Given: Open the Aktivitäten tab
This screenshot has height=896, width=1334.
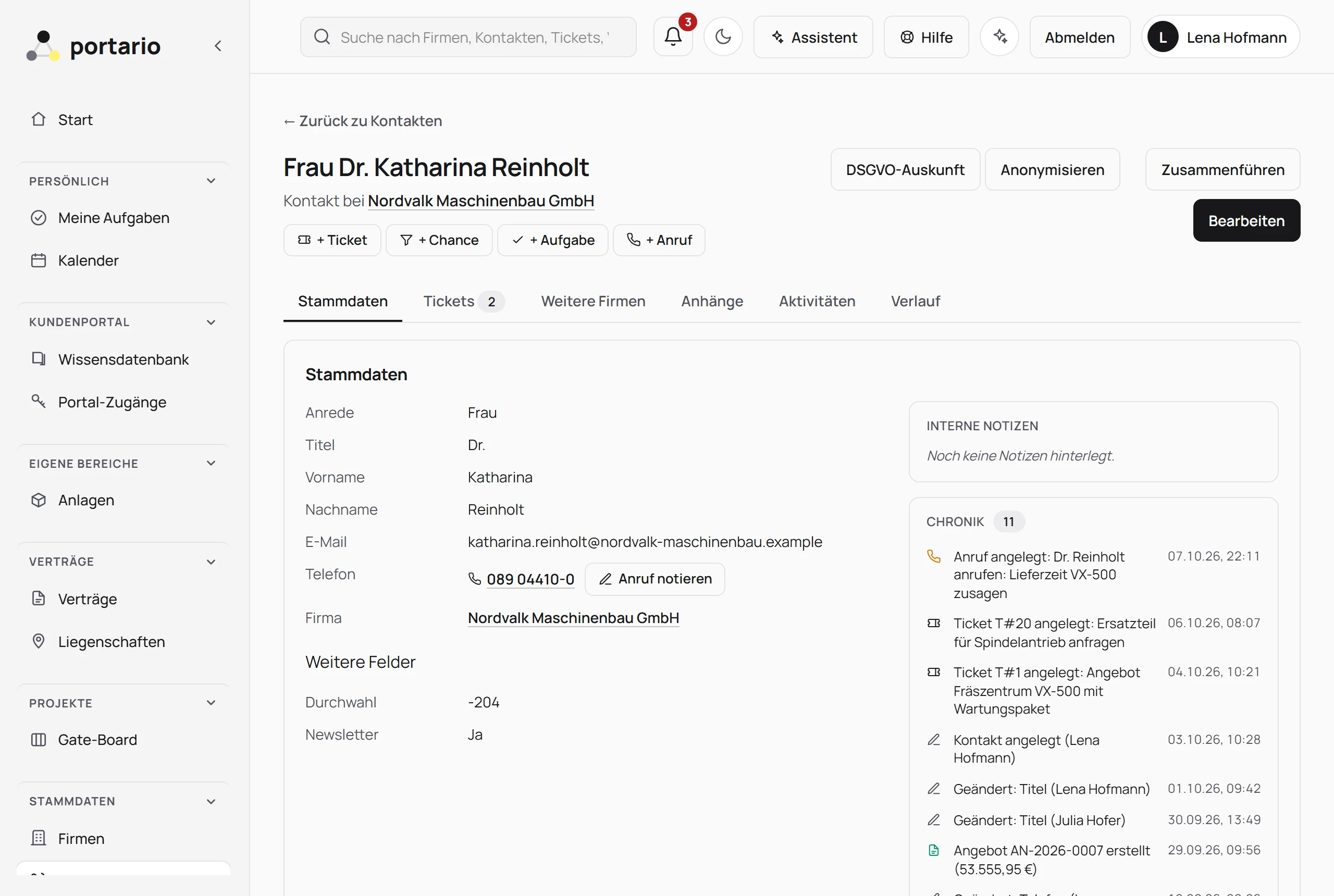Looking at the screenshot, I should click(x=817, y=301).
